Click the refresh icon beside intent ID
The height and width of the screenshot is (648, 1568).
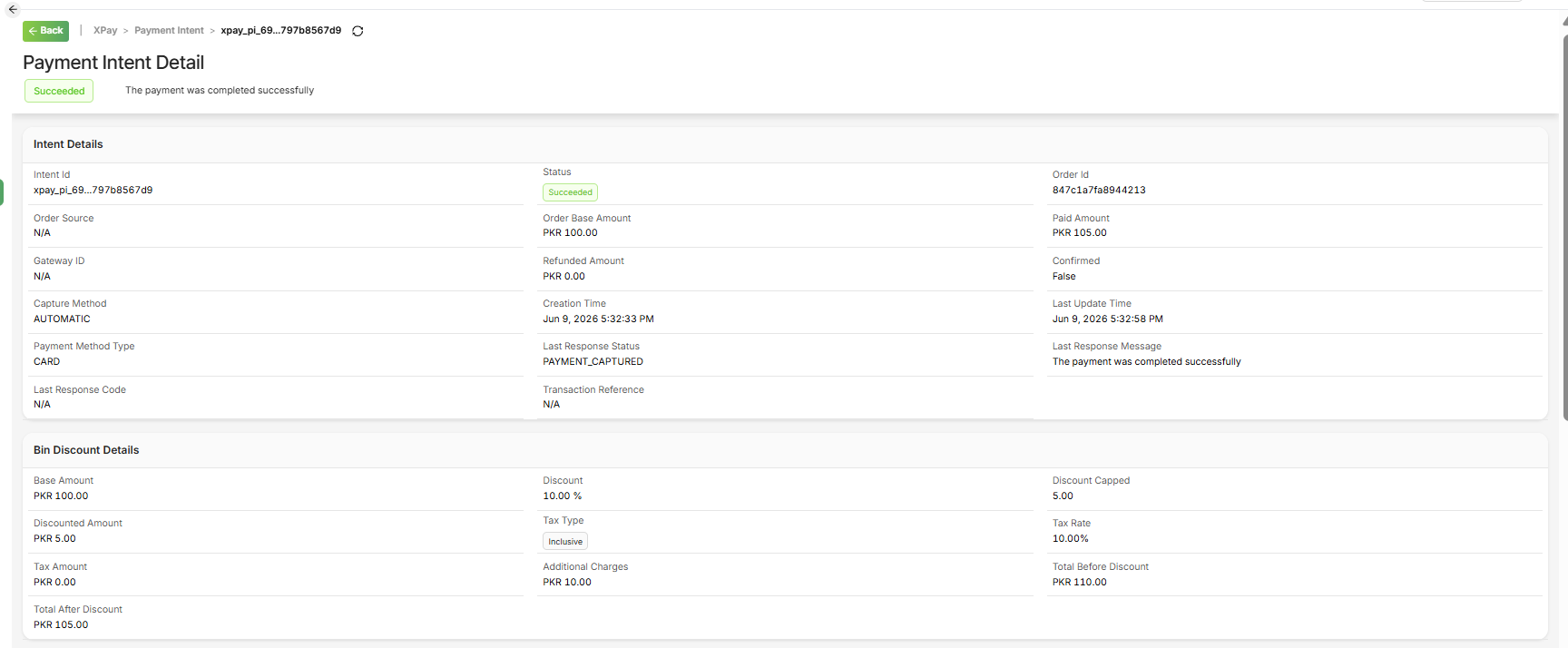(358, 31)
